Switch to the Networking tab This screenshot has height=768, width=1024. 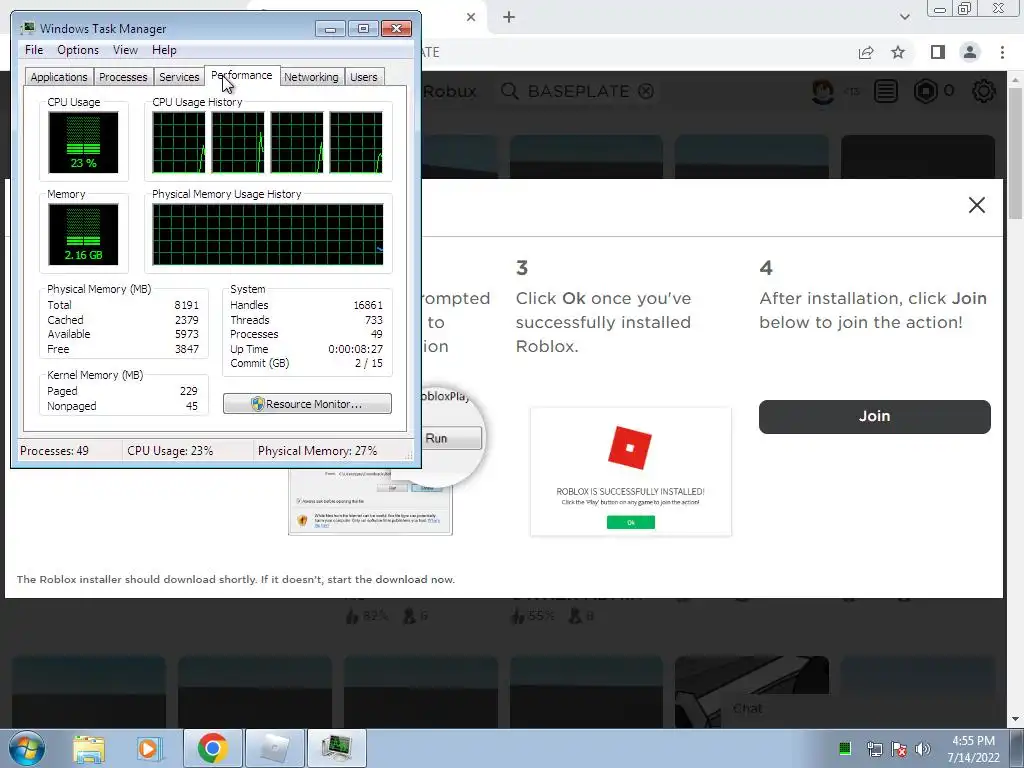[x=311, y=77]
